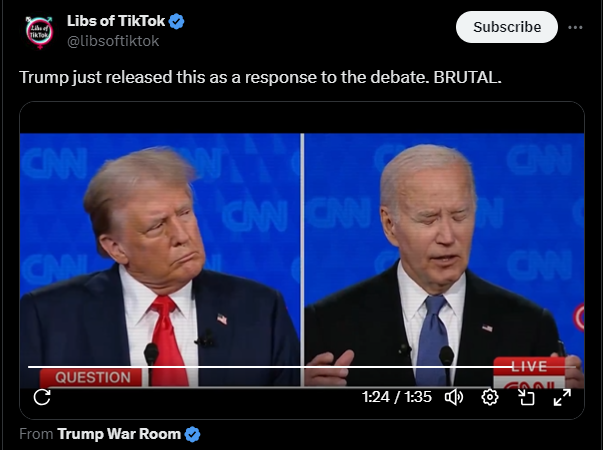This screenshot has width=603, height=450.
Task: Click the LIVE CNN badge in the video
Action: point(529,372)
